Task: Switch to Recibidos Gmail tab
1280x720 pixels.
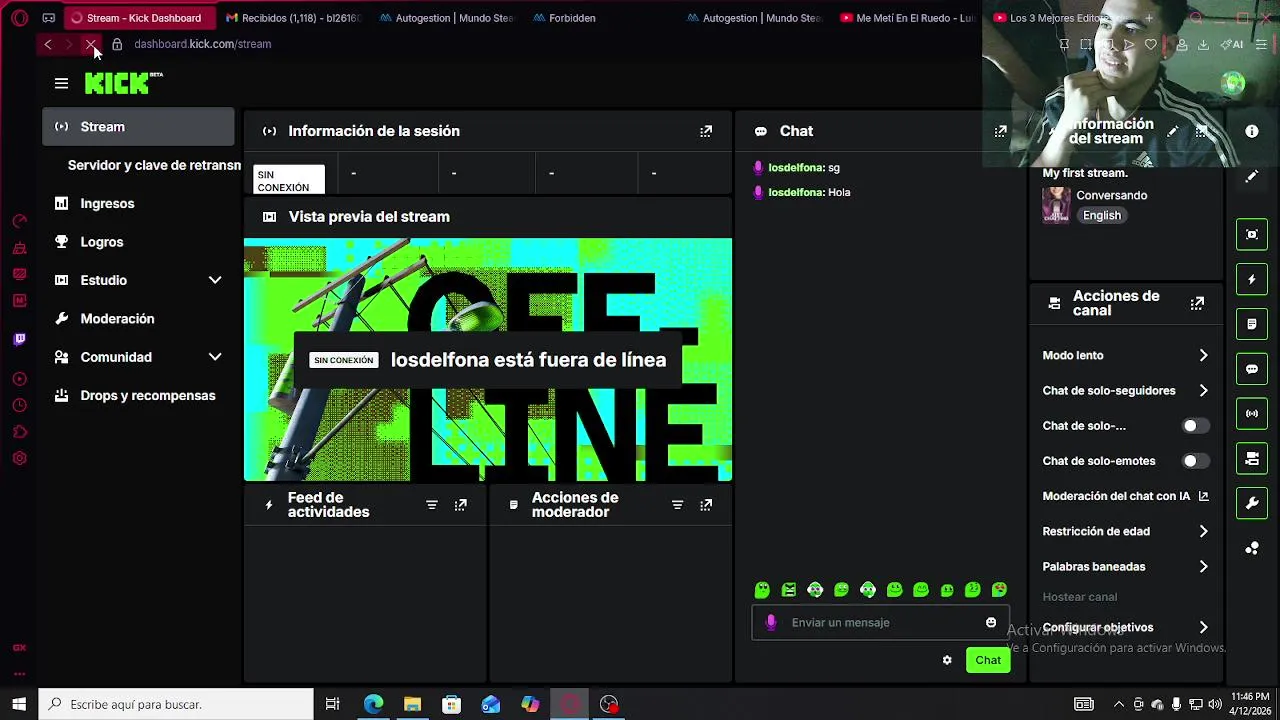Action: 292,18
